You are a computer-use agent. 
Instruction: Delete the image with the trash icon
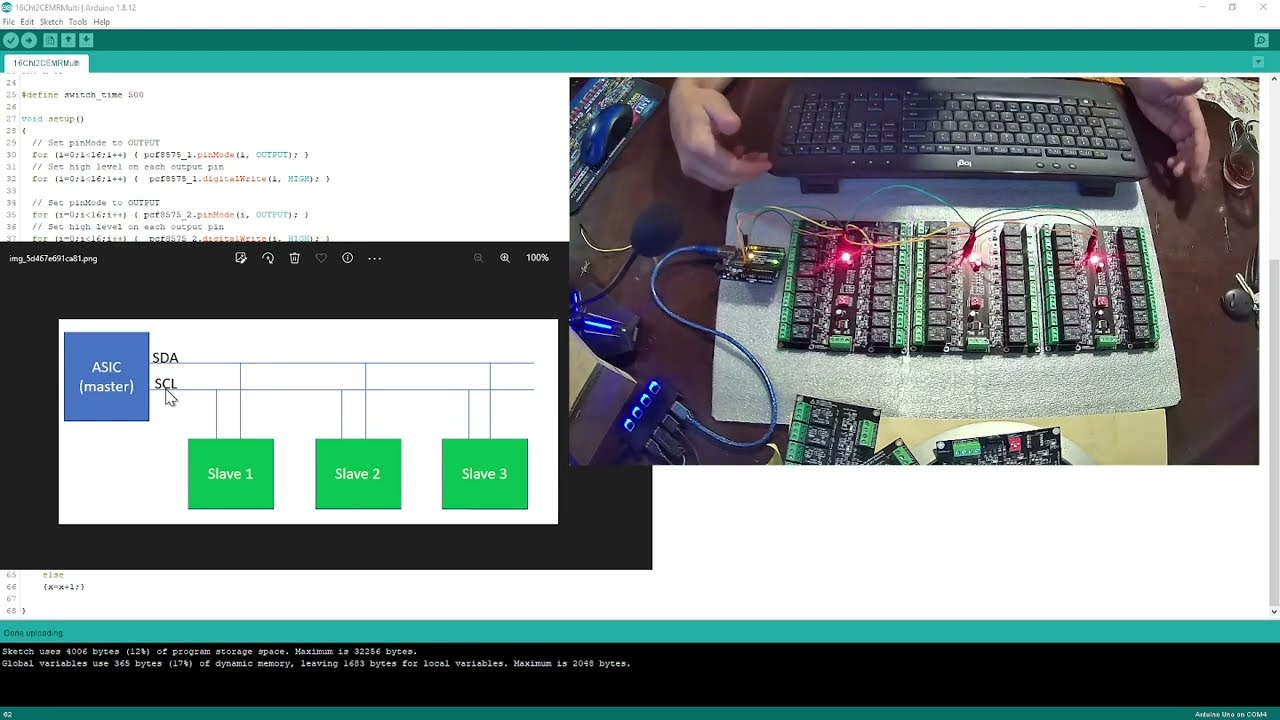pos(294,258)
